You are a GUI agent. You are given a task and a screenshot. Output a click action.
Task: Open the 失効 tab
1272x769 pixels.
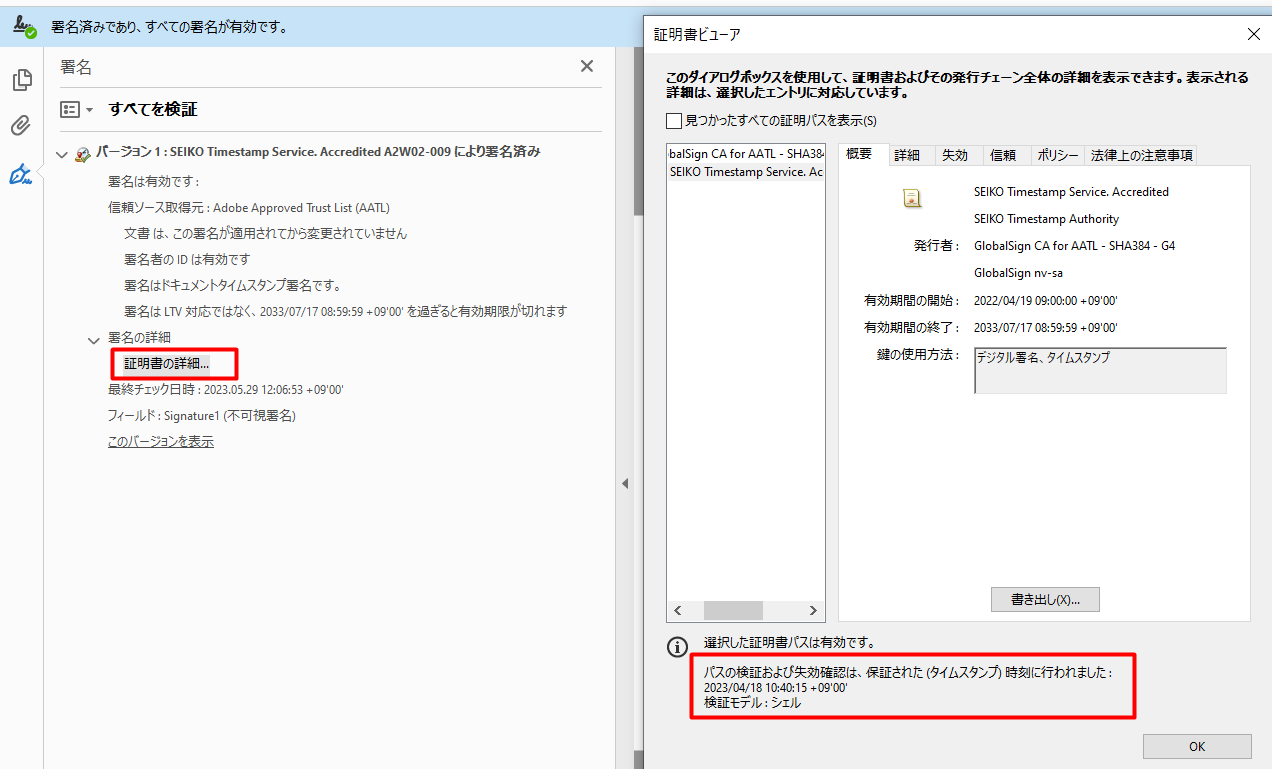[x=955, y=155]
